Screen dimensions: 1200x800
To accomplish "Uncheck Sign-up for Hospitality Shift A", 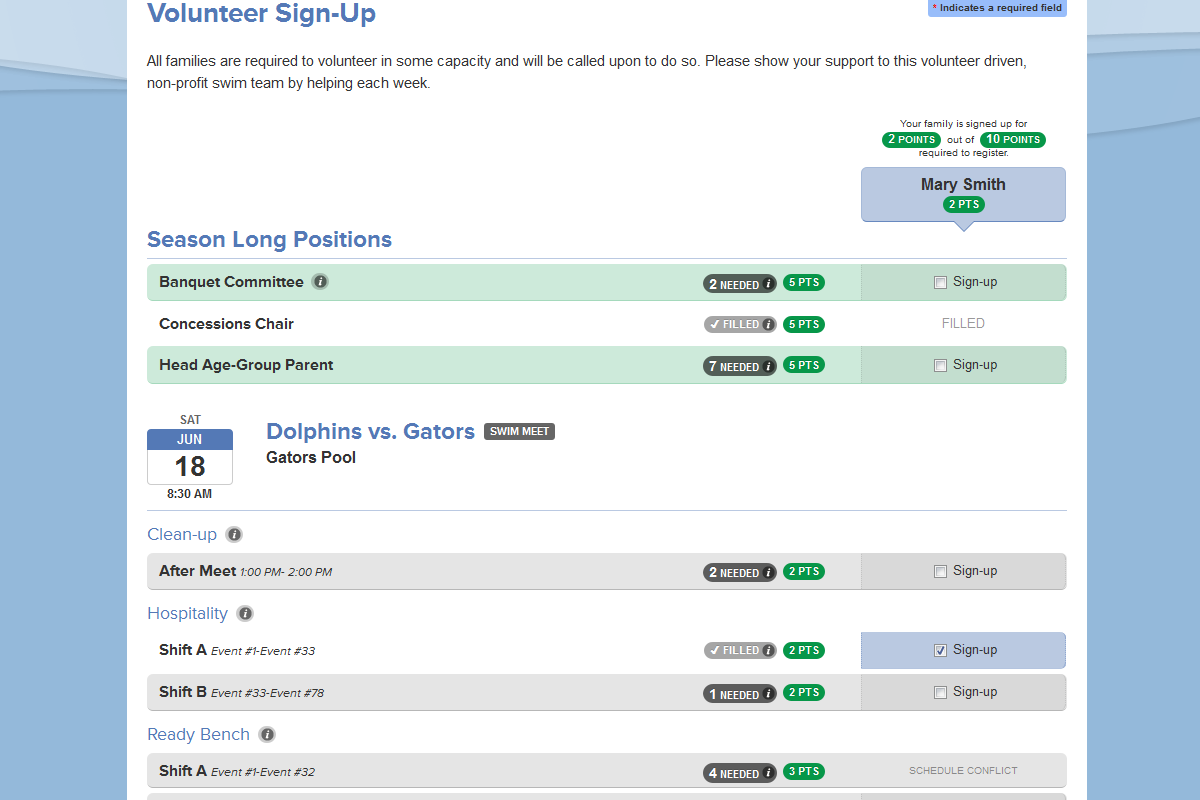I will pyautogui.click(x=940, y=650).
